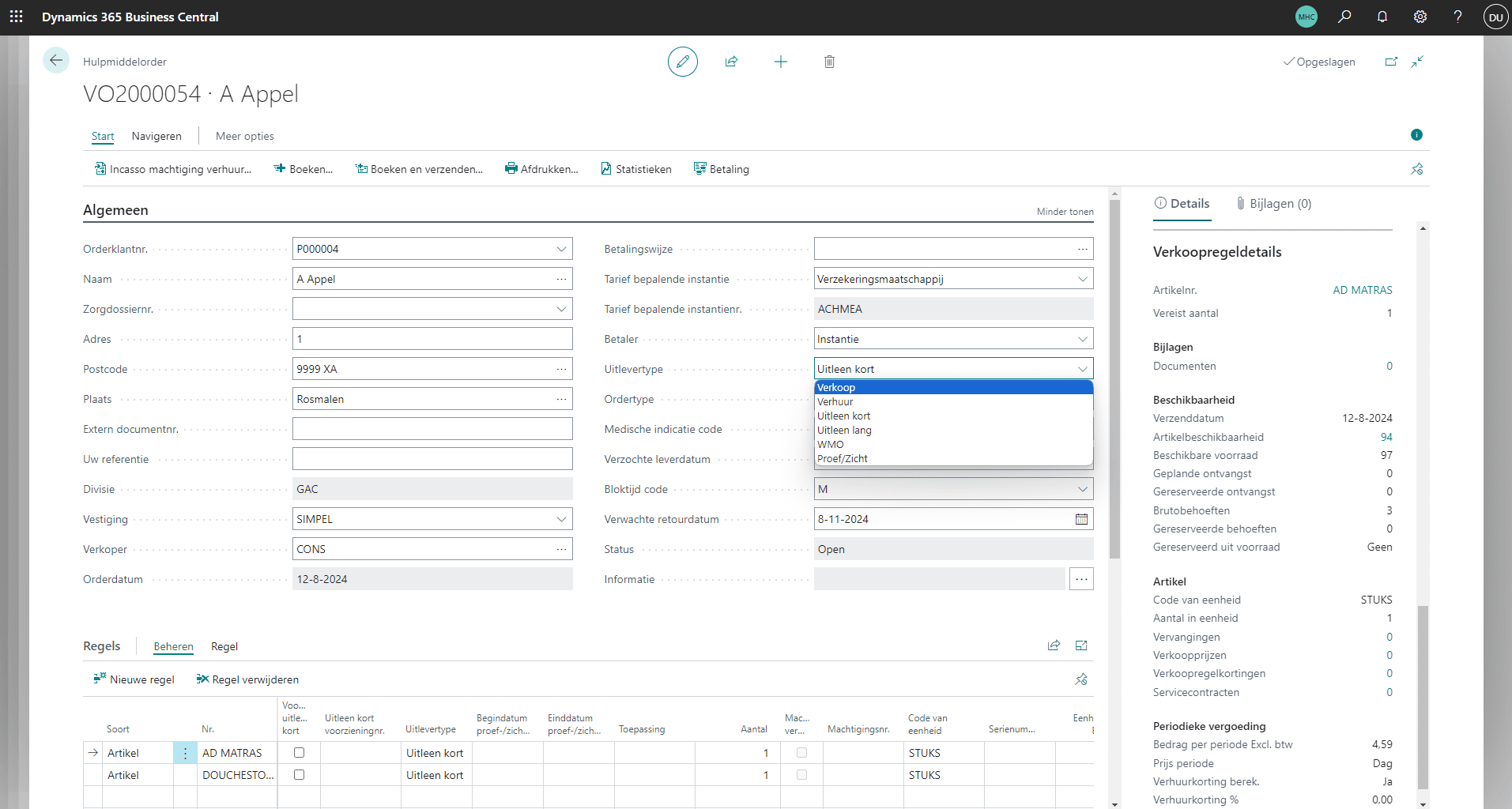Click into the Adres field
Viewport: 1512px width, 809px height.
(432, 339)
